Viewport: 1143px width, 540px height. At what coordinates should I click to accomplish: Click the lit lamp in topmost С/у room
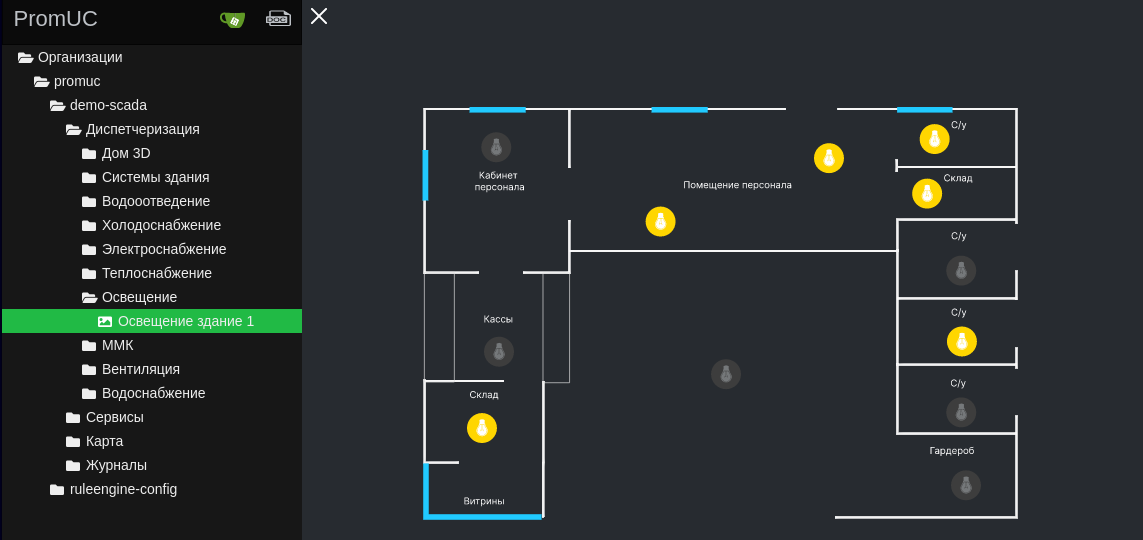(935, 139)
